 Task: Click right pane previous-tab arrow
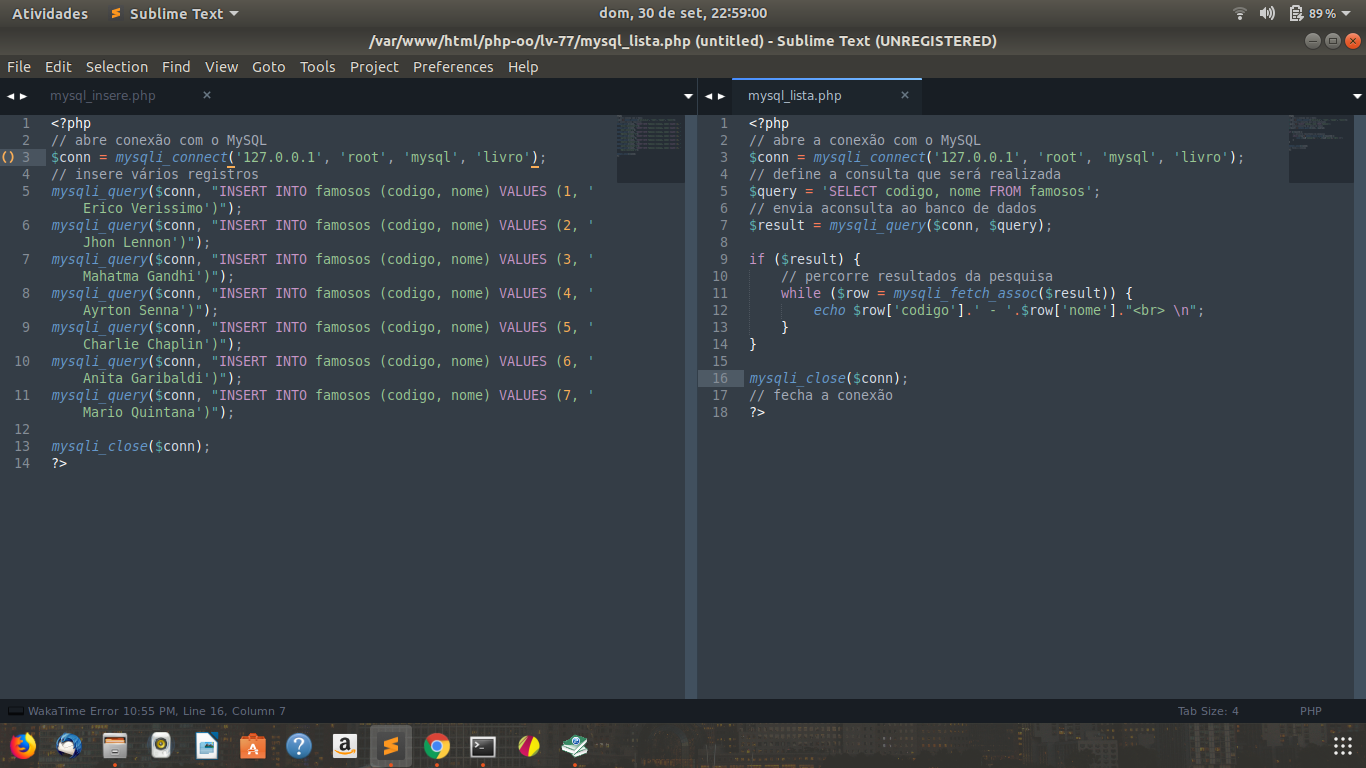(x=708, y=96)
